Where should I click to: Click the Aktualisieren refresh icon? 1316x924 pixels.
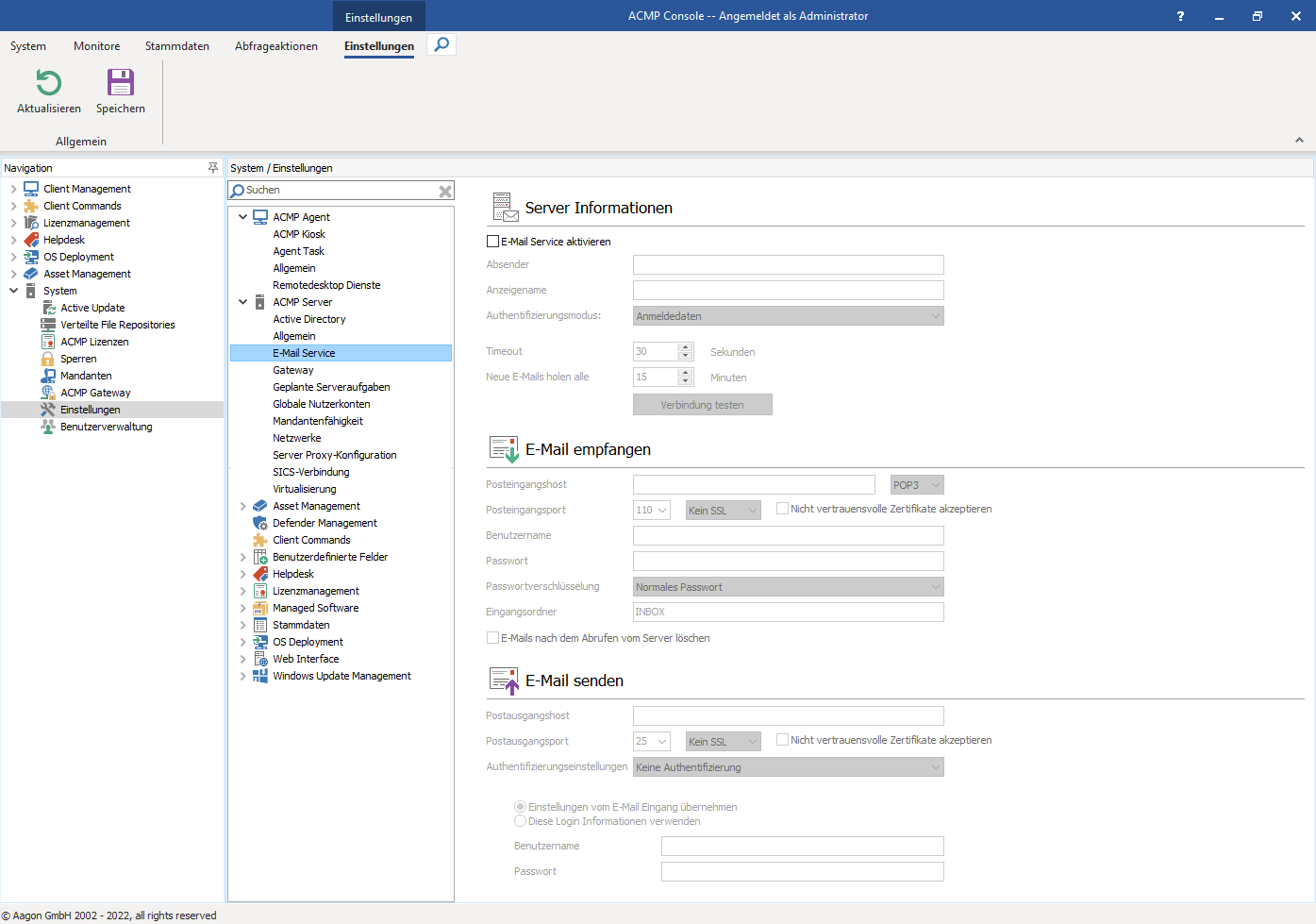tap(49, 83)
